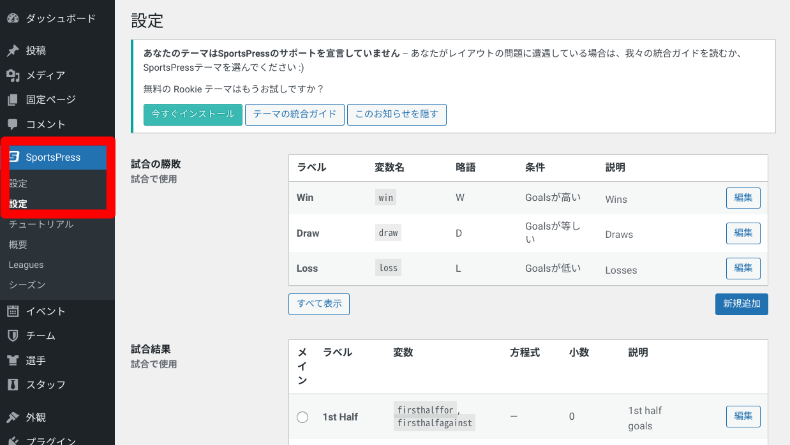
Task: Open the bold 設定 submenu entry
Action: coord(18,204)
